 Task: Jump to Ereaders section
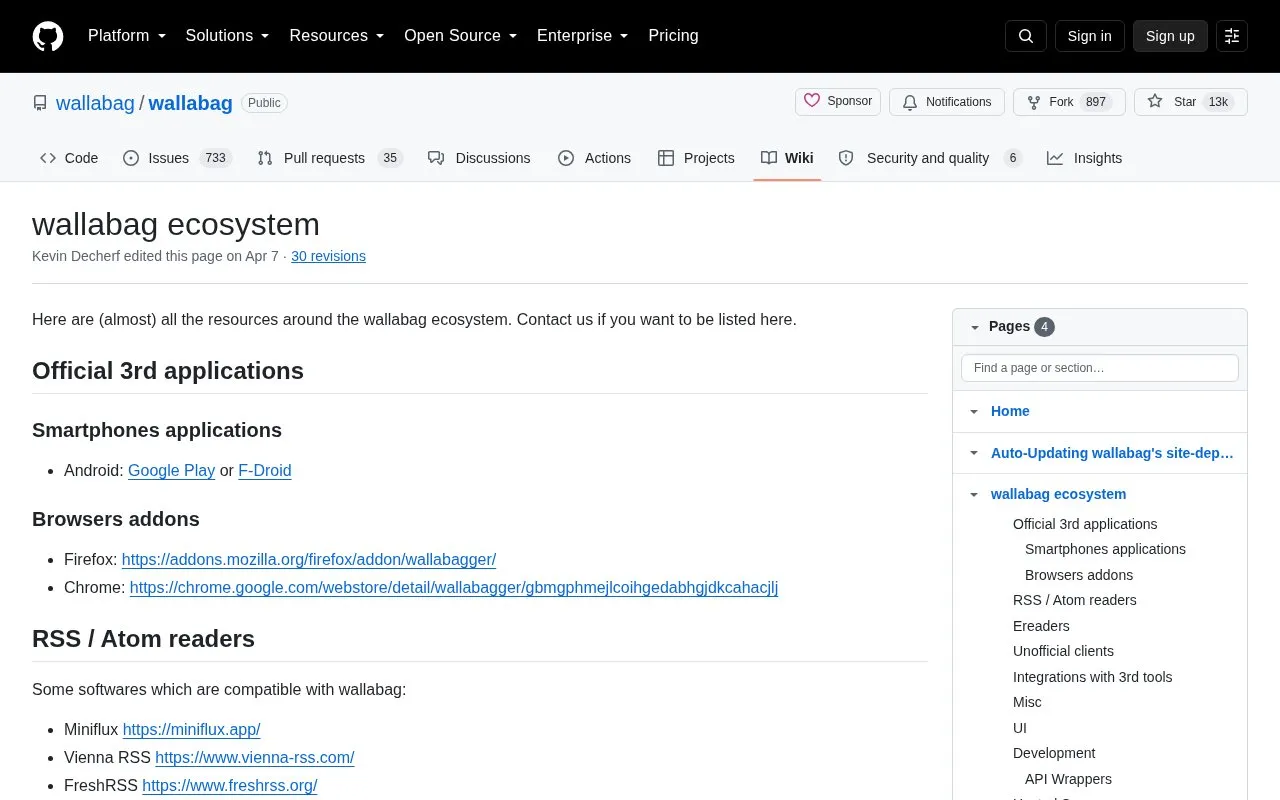1041,626
